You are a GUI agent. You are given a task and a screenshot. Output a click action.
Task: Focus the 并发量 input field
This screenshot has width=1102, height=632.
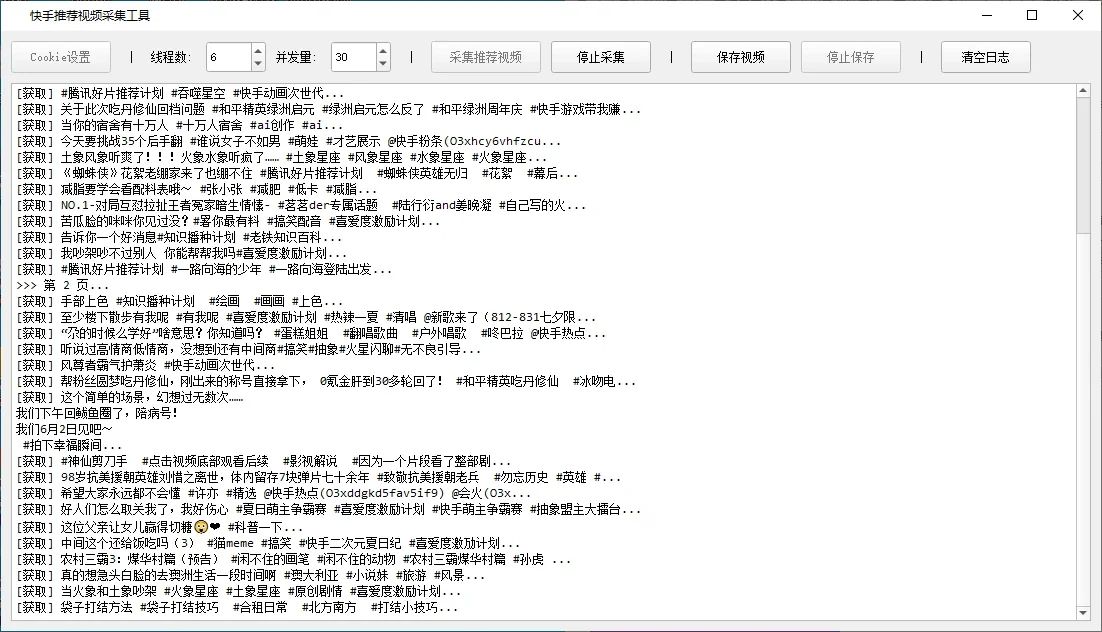(354, 57)
